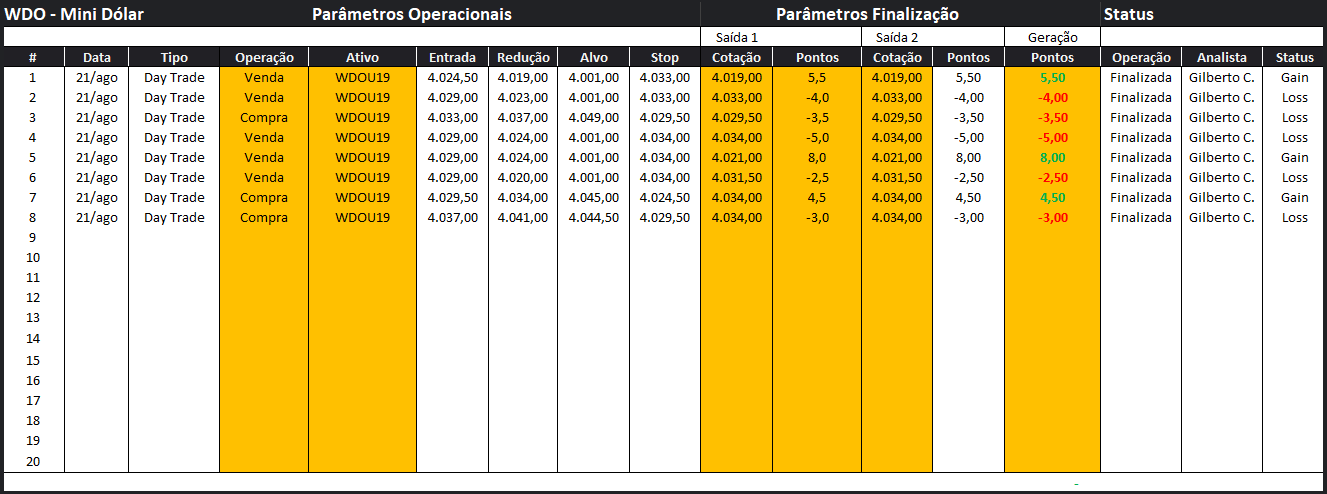Select the WDO - Mini Dólar title cell

coord(74,14)
